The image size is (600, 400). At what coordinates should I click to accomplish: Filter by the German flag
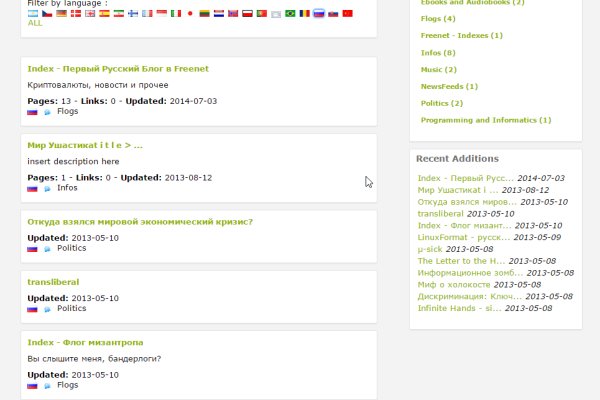point(62,13)
